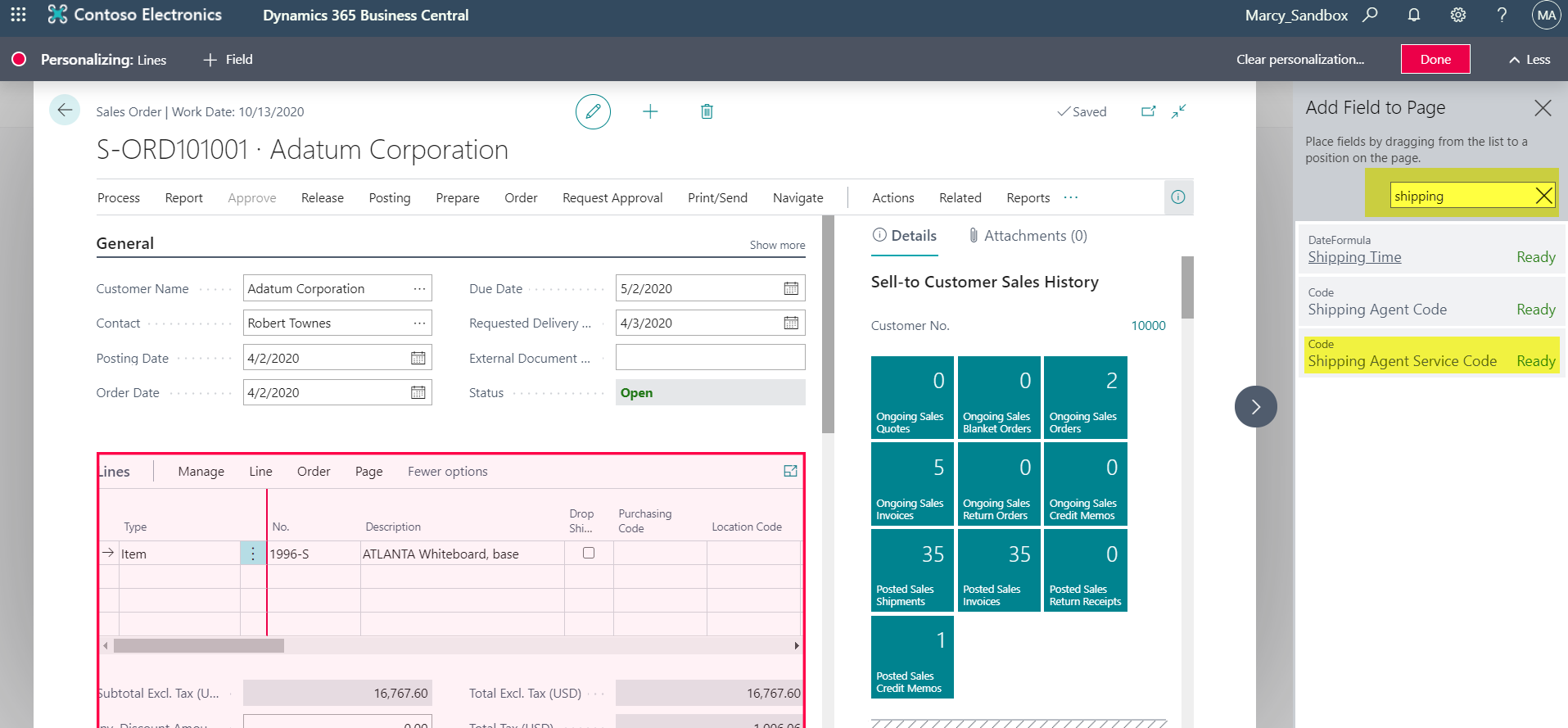
Task: Open the Release menu
Action: click(x=323, y=197)
